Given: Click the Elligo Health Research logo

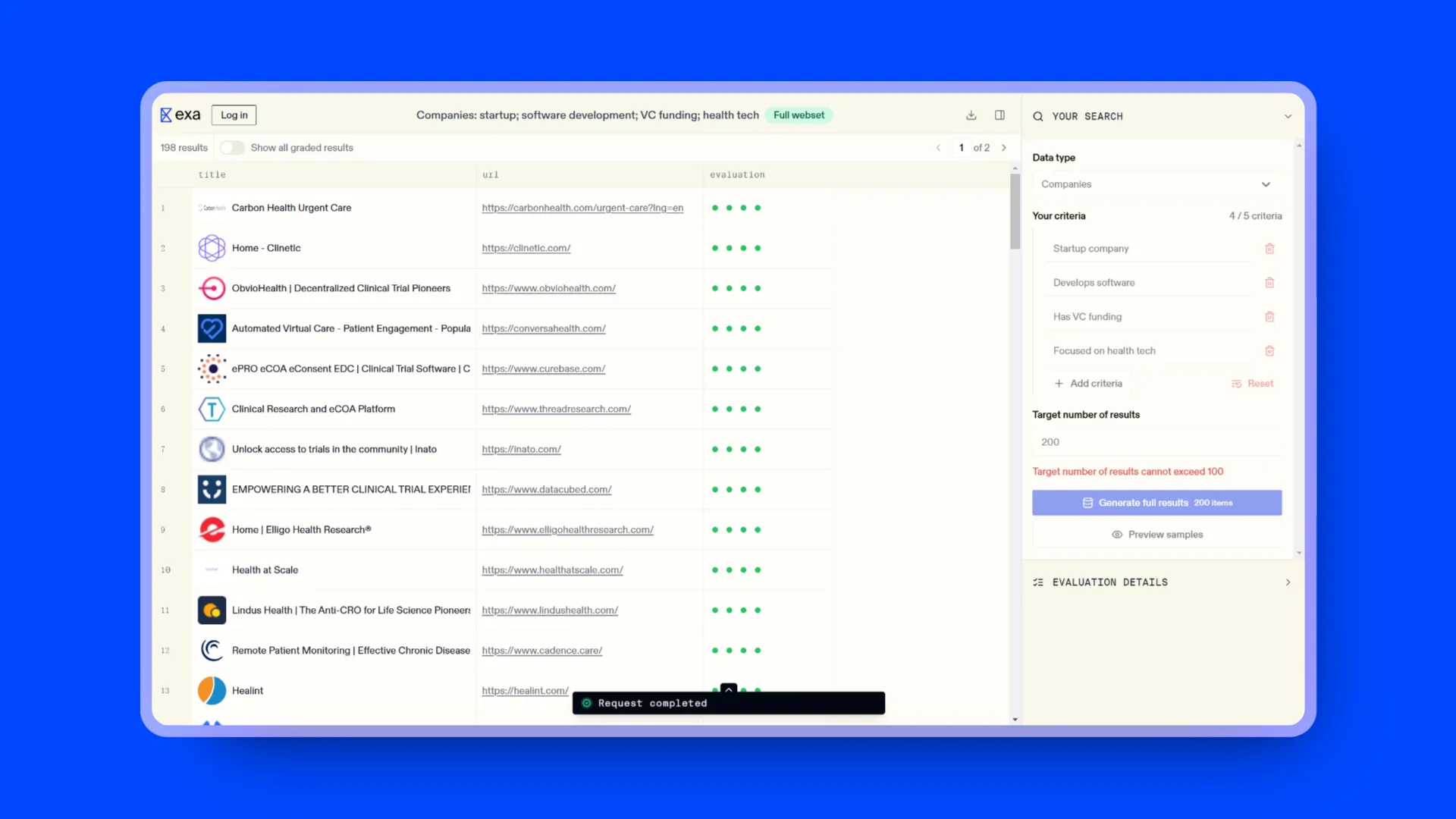Looking at the screenshot, I should point(212,529).
